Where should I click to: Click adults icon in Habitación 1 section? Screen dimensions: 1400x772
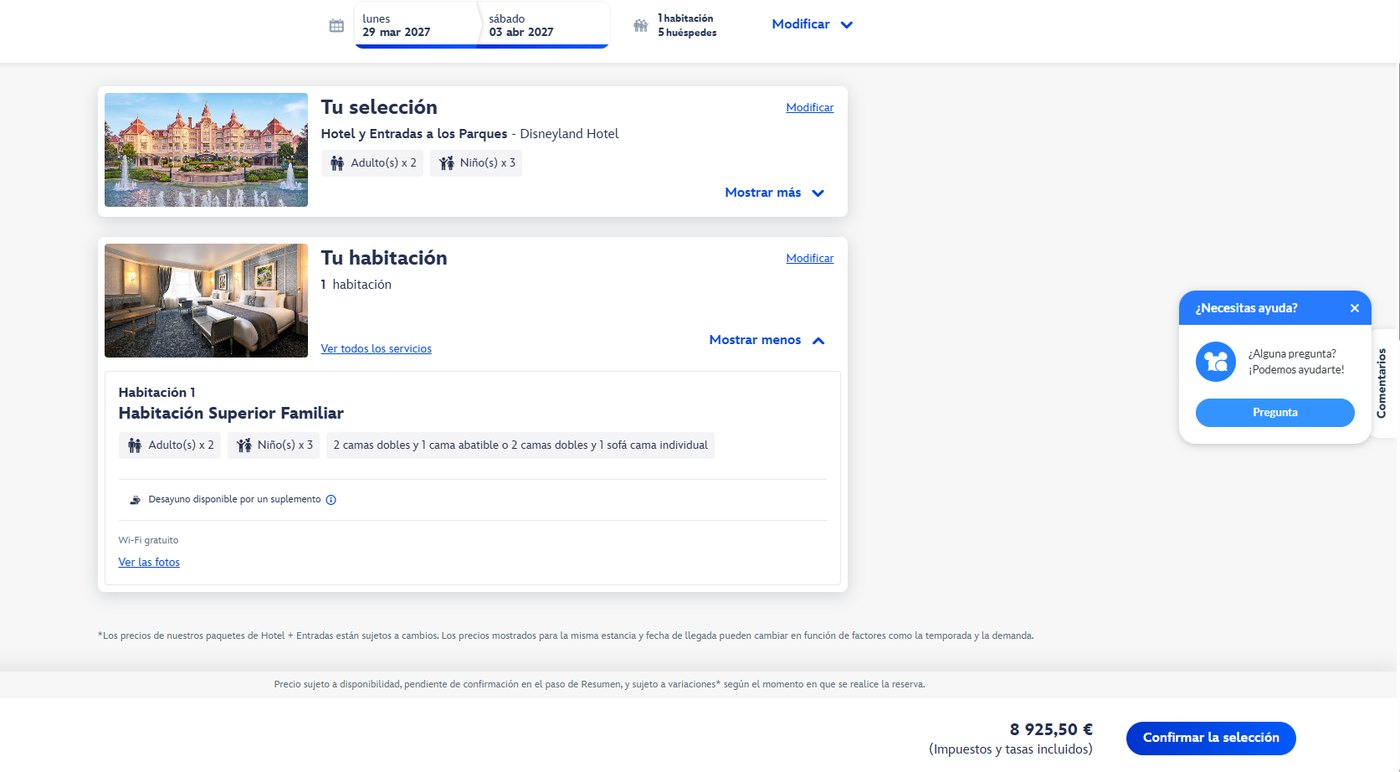(135, 445)
